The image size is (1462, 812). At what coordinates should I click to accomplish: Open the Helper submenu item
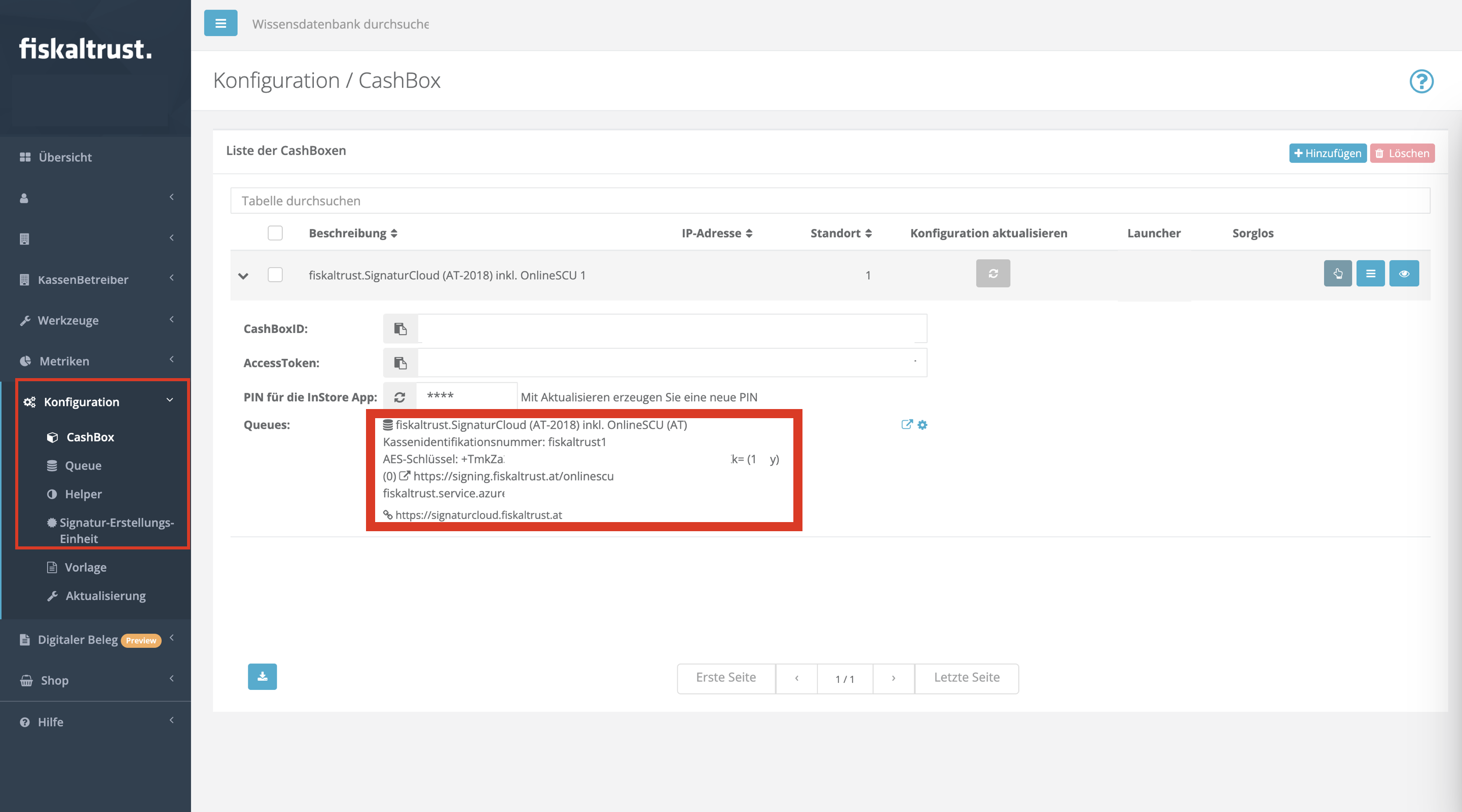(x=84, y=494)
